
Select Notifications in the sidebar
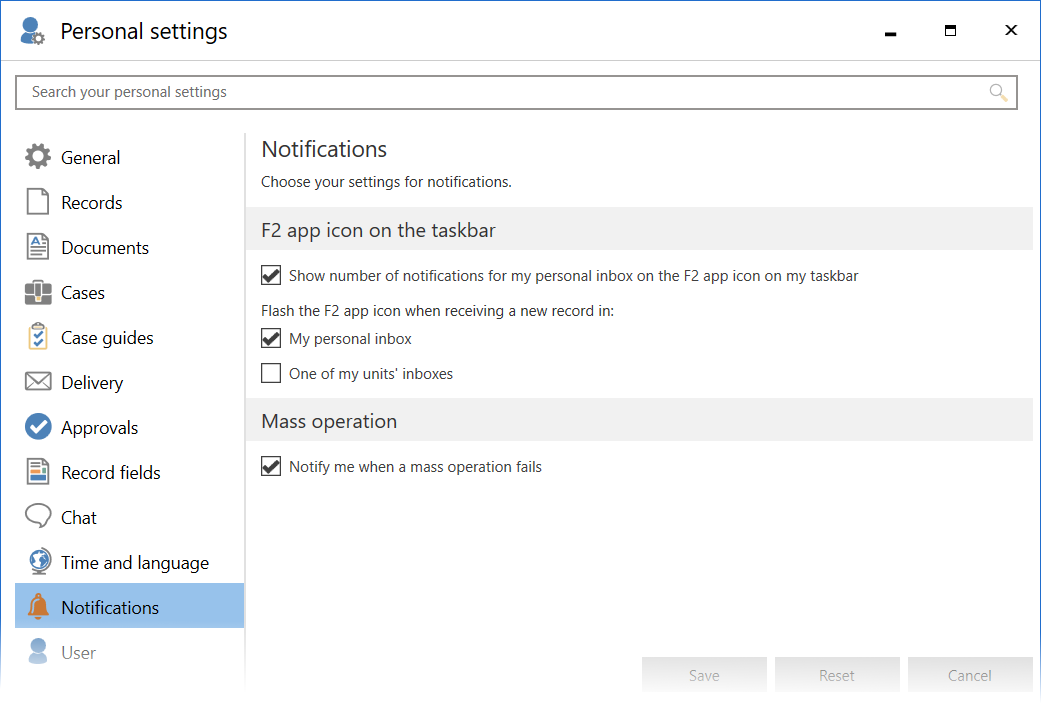coord(129,607)
